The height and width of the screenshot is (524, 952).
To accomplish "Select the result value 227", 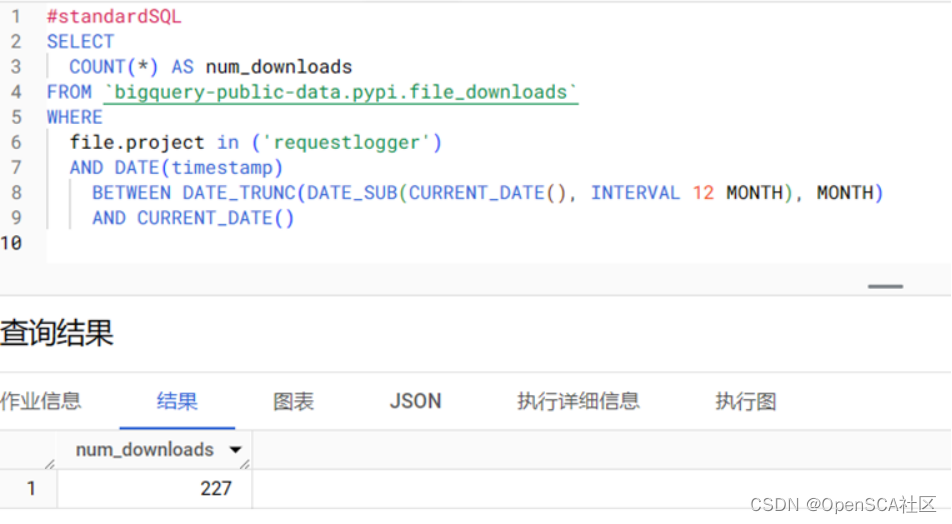I will click(216, 488).
